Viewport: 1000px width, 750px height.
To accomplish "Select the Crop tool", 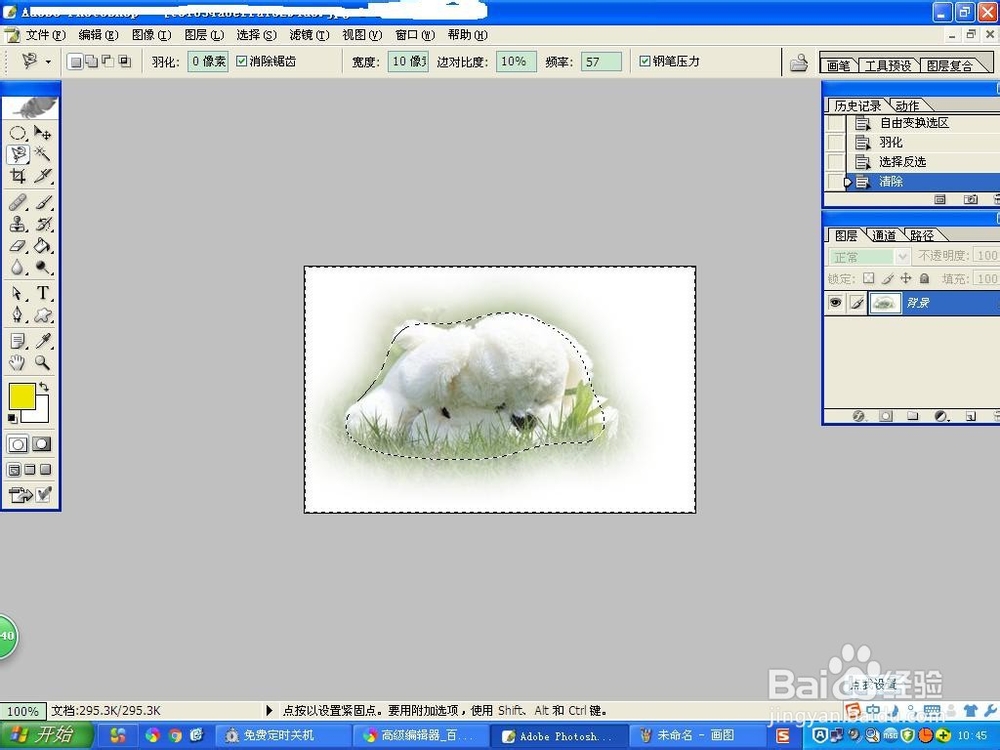I will tap(18, 175).
